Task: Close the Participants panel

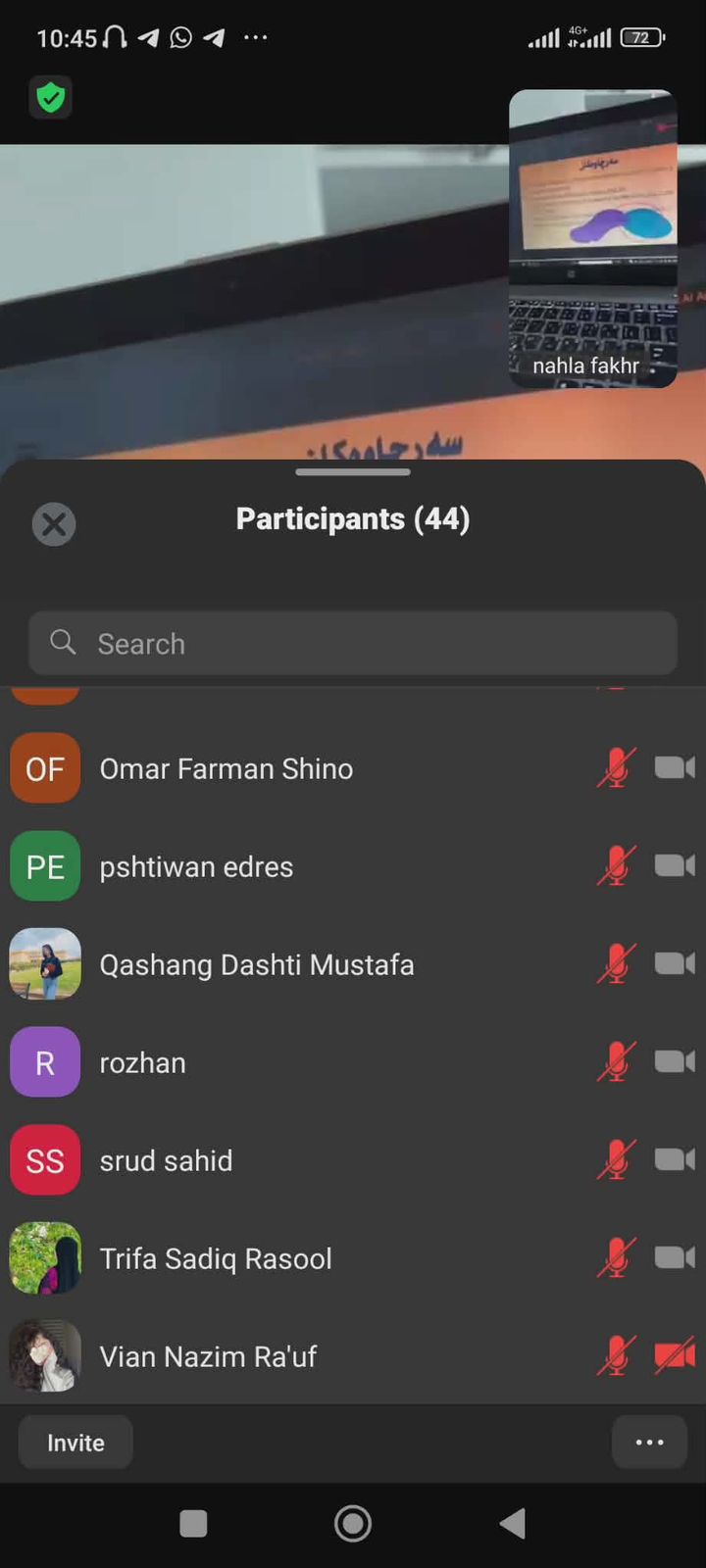Action: [54, 524]
